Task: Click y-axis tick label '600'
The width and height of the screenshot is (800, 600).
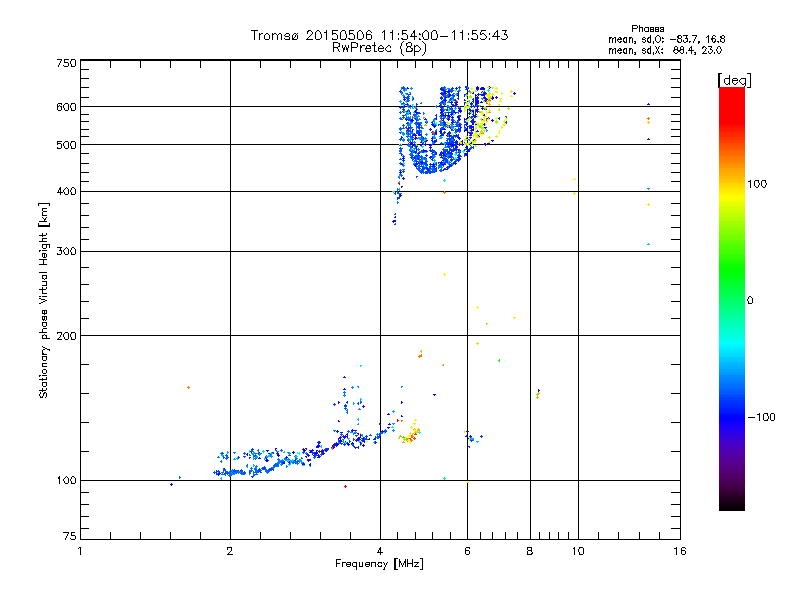Action: pyautogui.click(x=66, y=107)
